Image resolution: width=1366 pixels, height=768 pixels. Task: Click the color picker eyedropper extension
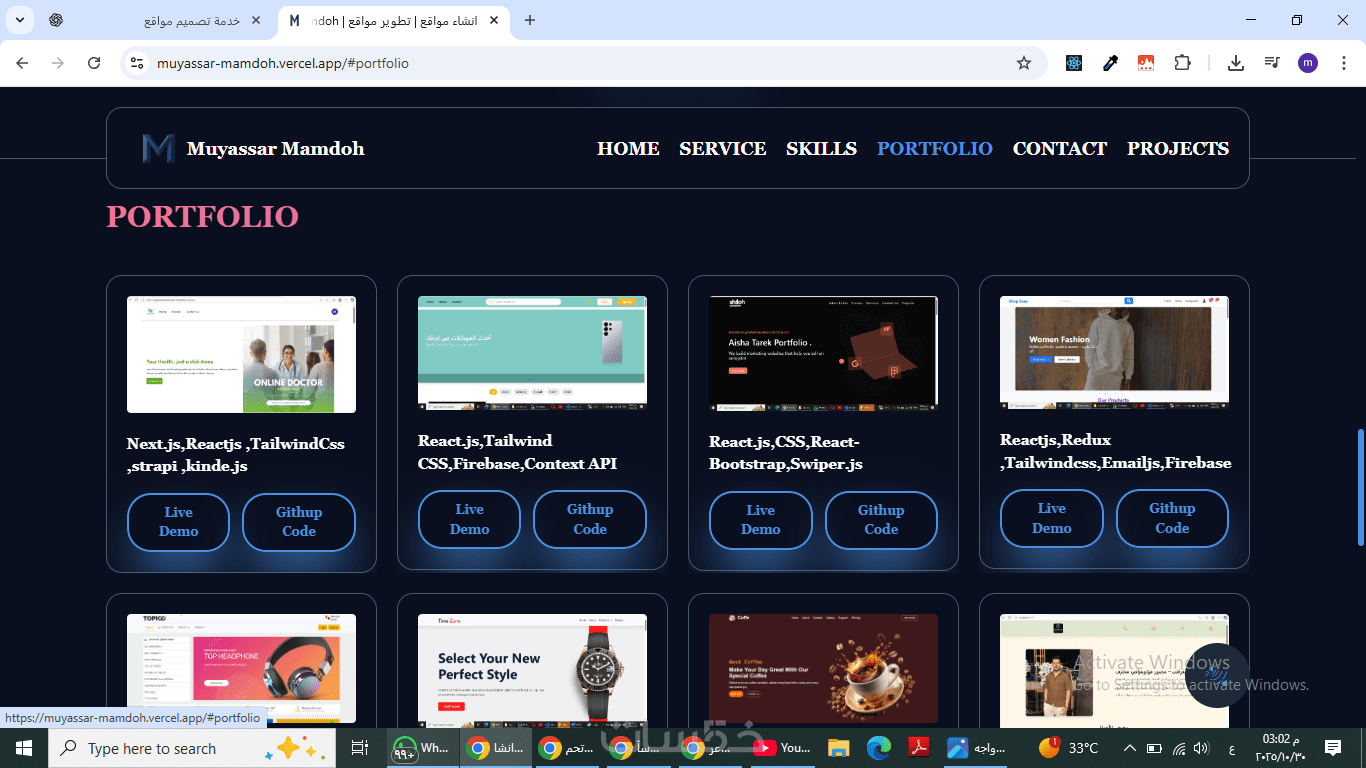(x=1110, y=63)
